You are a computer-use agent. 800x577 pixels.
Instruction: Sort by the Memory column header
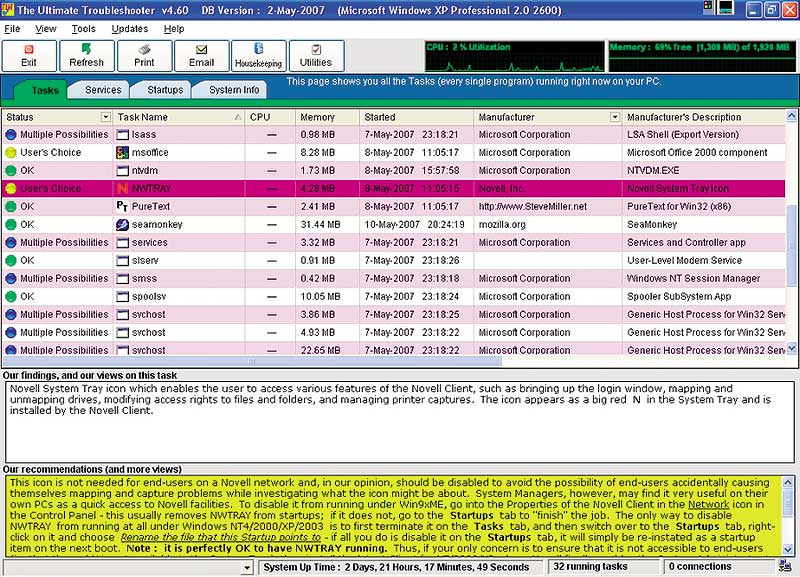coord(328,117)
